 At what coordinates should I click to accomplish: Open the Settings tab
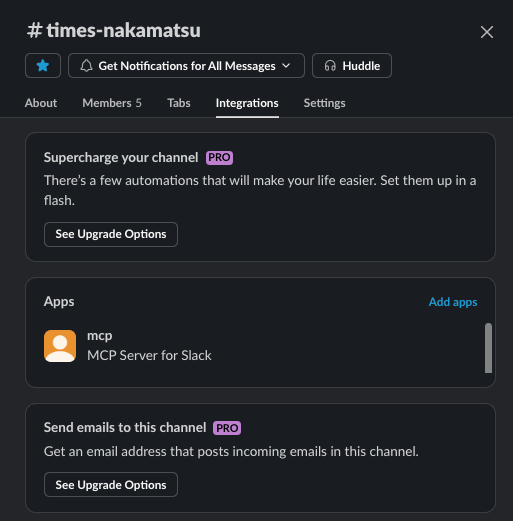324,103
